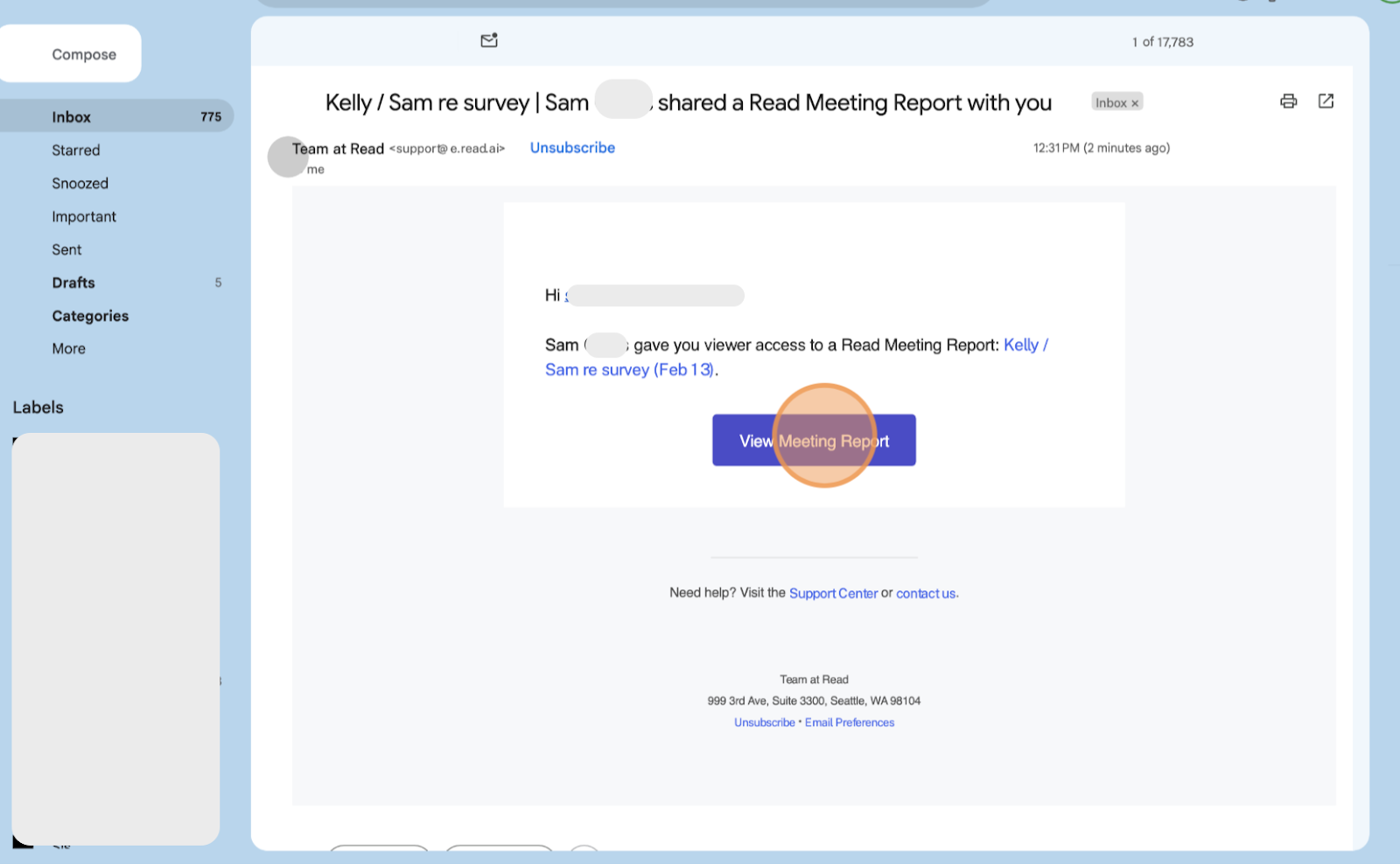Viewport: 1400px width, 864px height.
Task: Click the View Meeting Report button
Action: (814, 440)
